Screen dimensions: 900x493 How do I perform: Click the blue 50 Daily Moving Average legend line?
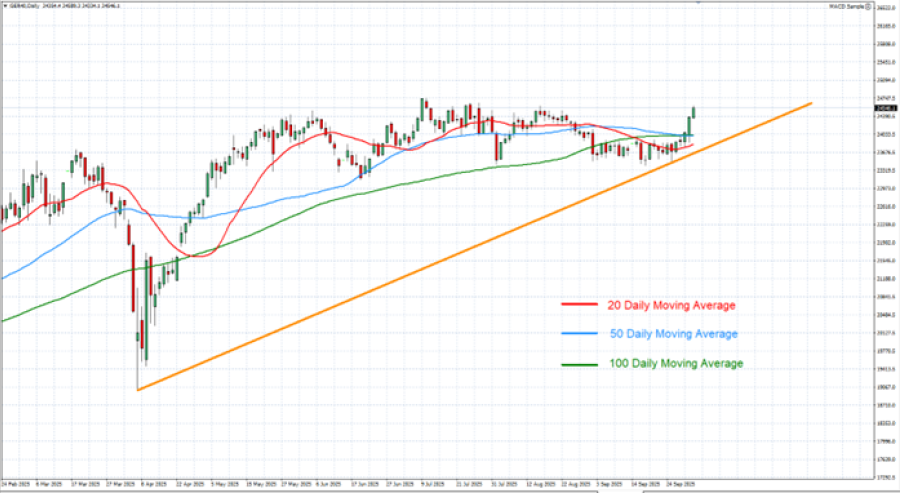click(579, 333)
